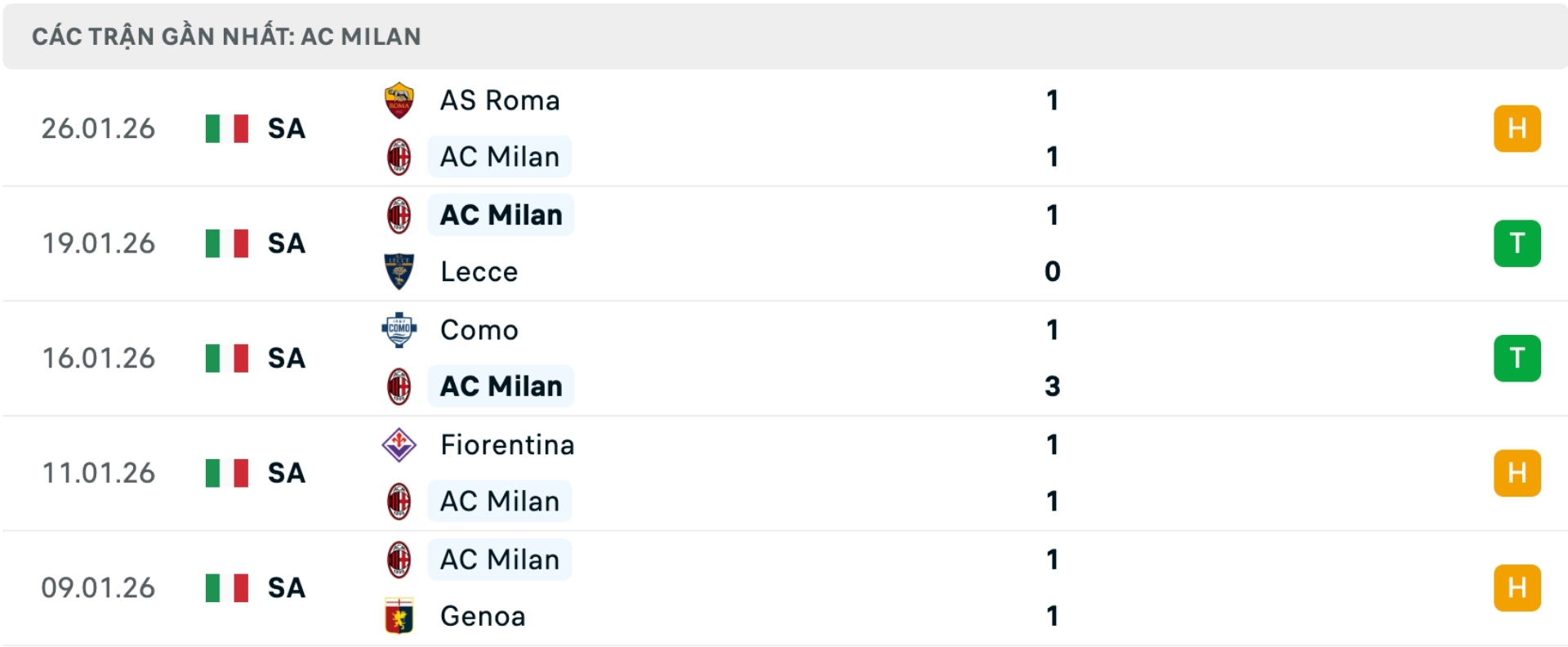Viewport: 1568px width, 647px height.
Task: Click the Italy flag beside the 26.01.26 match
Action: pyautogui.click(x=226, y=128)
